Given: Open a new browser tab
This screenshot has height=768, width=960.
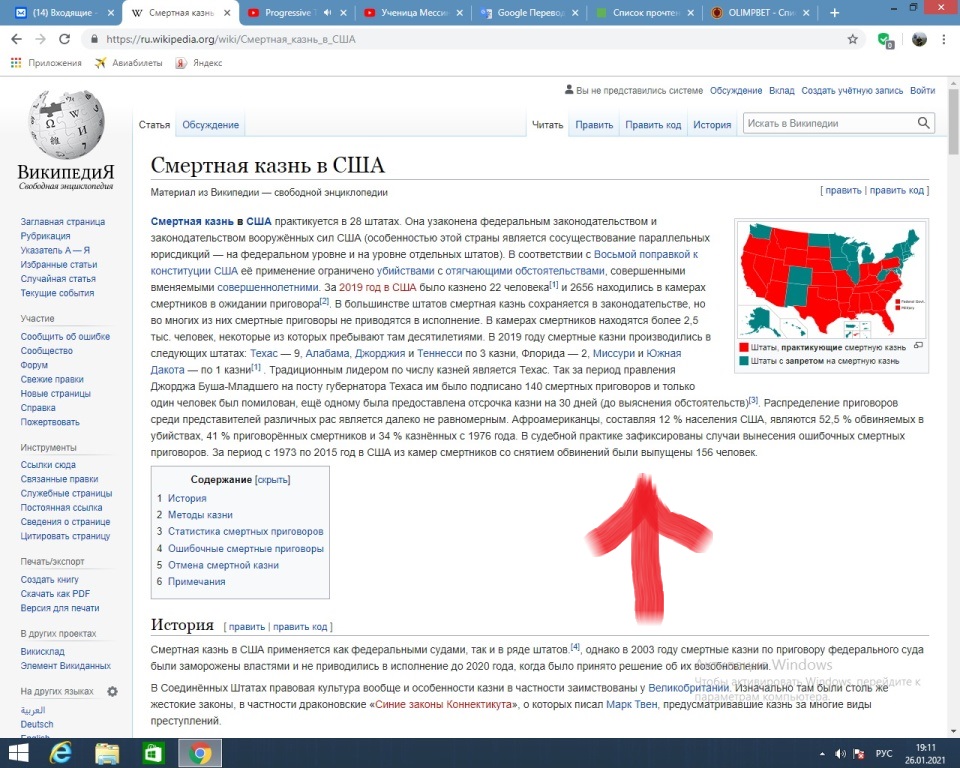Looking at the screenshot, I should click(834, 12).
